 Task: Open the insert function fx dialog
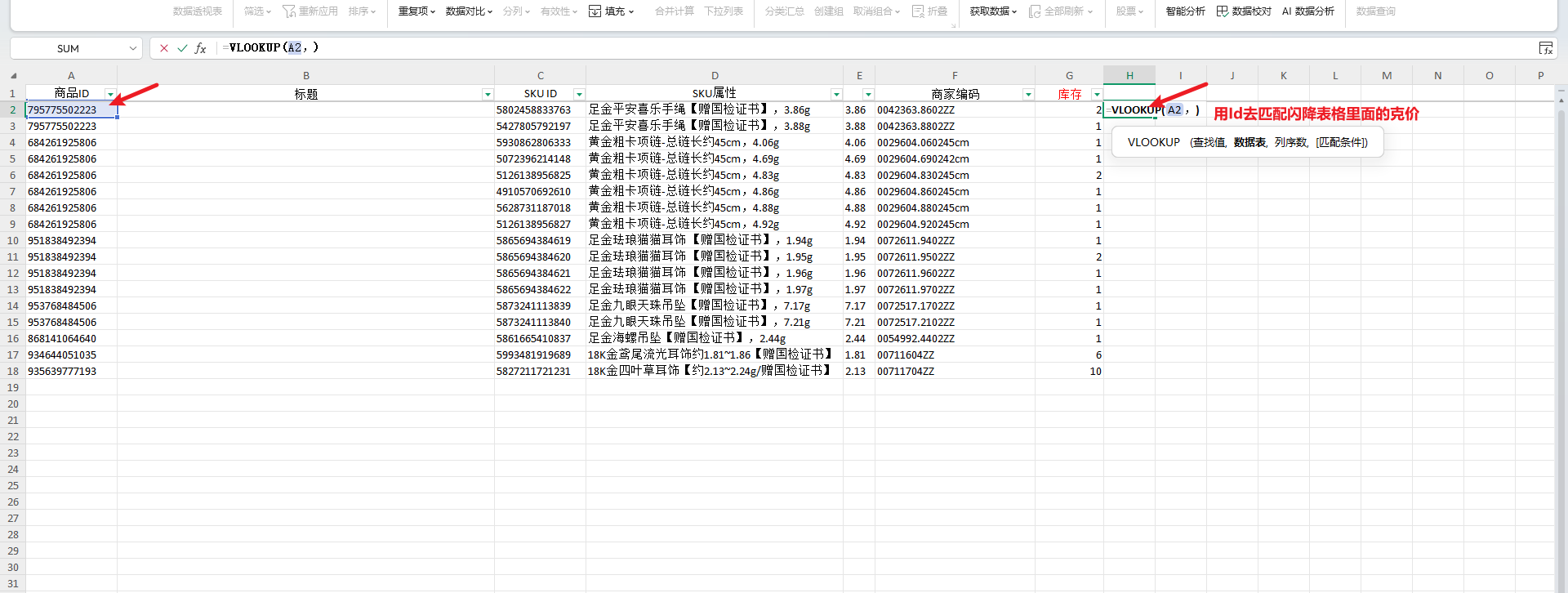point(200,48)
